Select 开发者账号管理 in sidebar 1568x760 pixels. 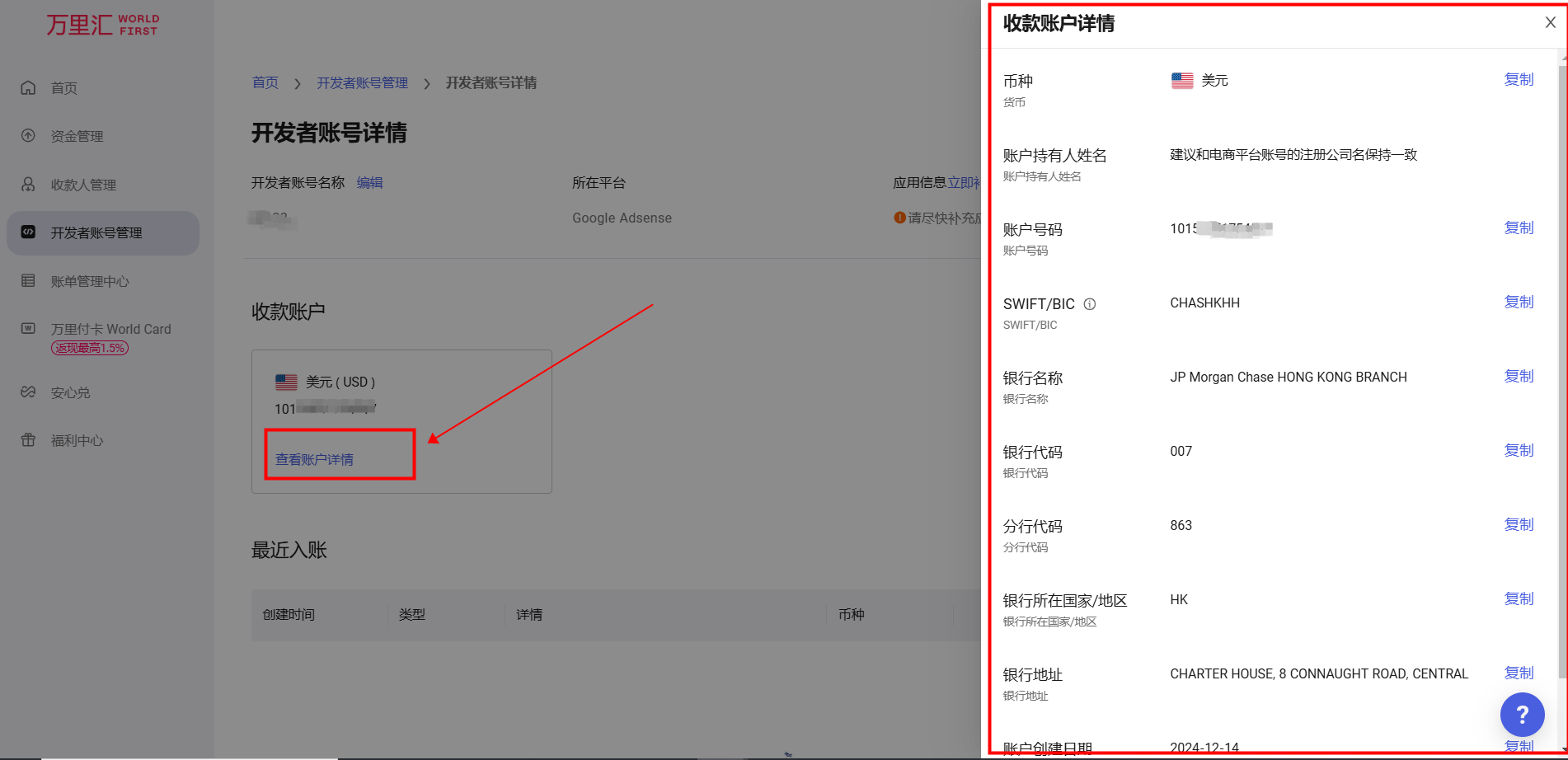pyautogui.click(x=103, y=233)
